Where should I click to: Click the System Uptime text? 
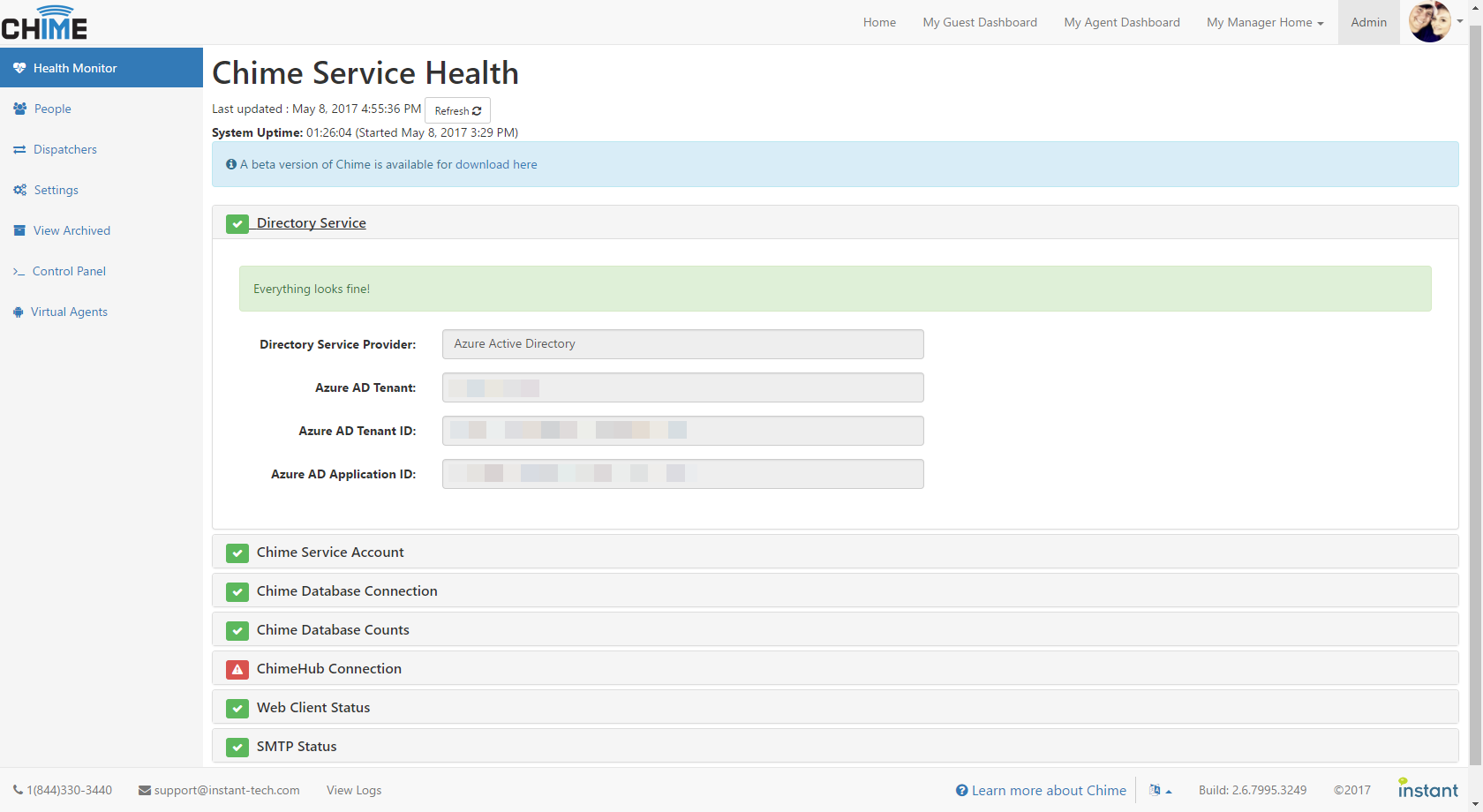(365, 132)
